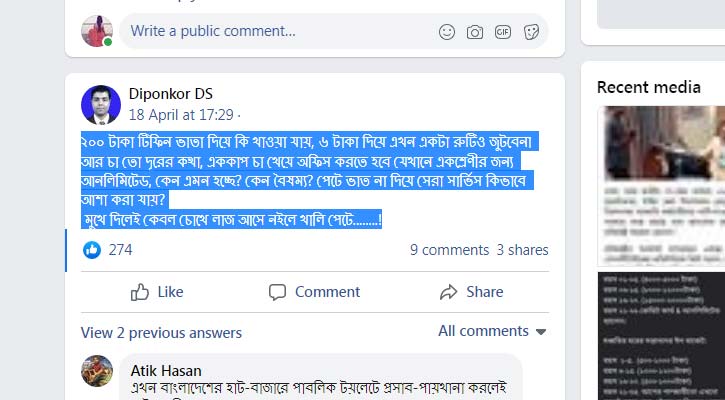Open the GIF picker in the comment box

click(x=503, y=32)
